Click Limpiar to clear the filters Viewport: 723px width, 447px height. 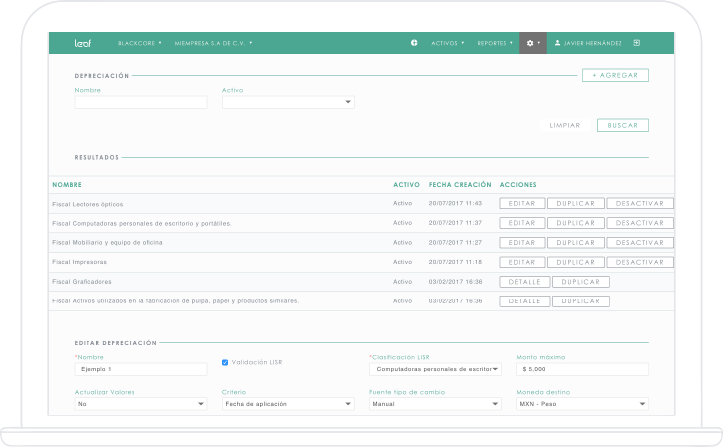[565, 125]
